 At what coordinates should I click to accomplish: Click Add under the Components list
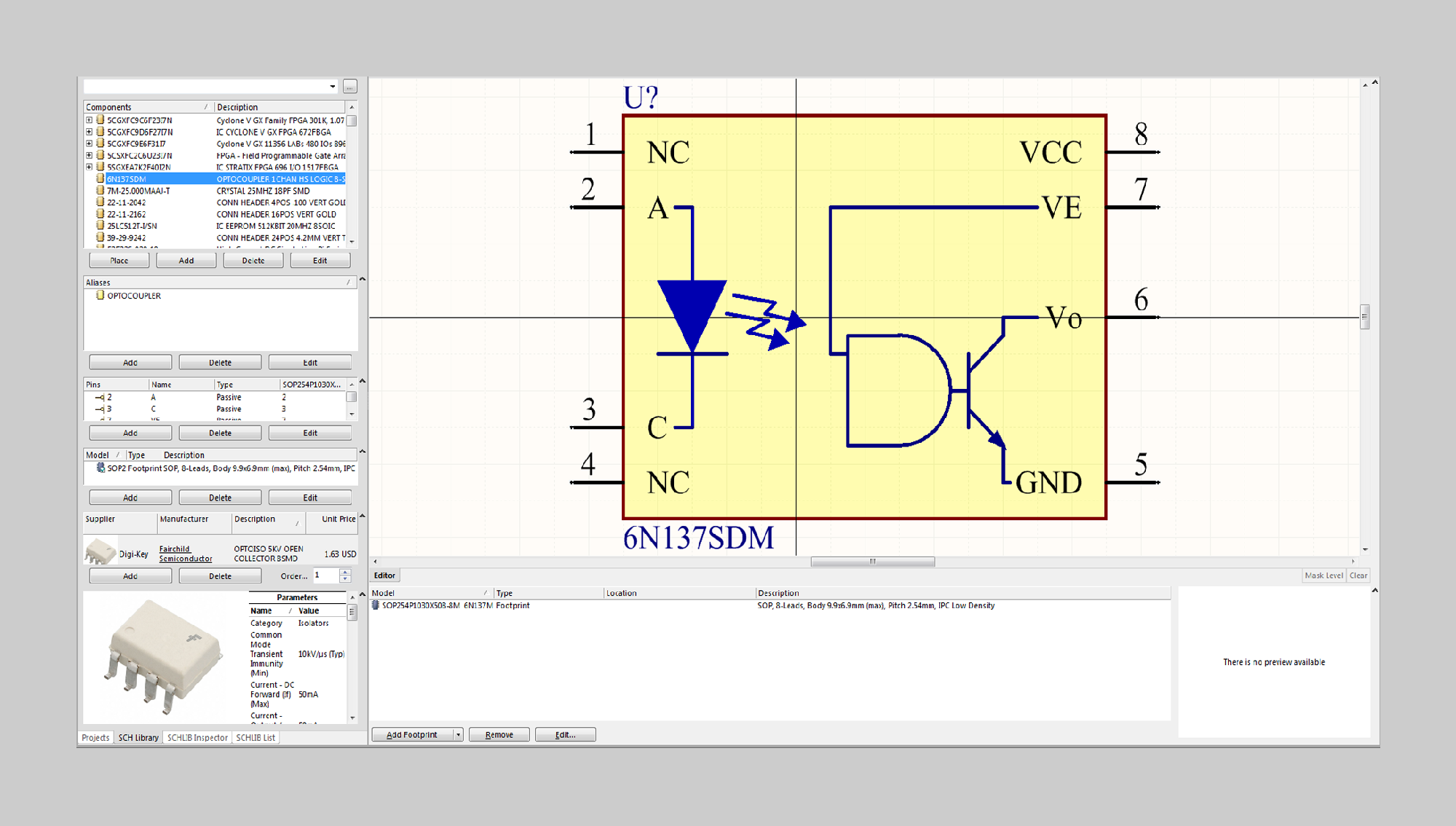coord(186,261)
